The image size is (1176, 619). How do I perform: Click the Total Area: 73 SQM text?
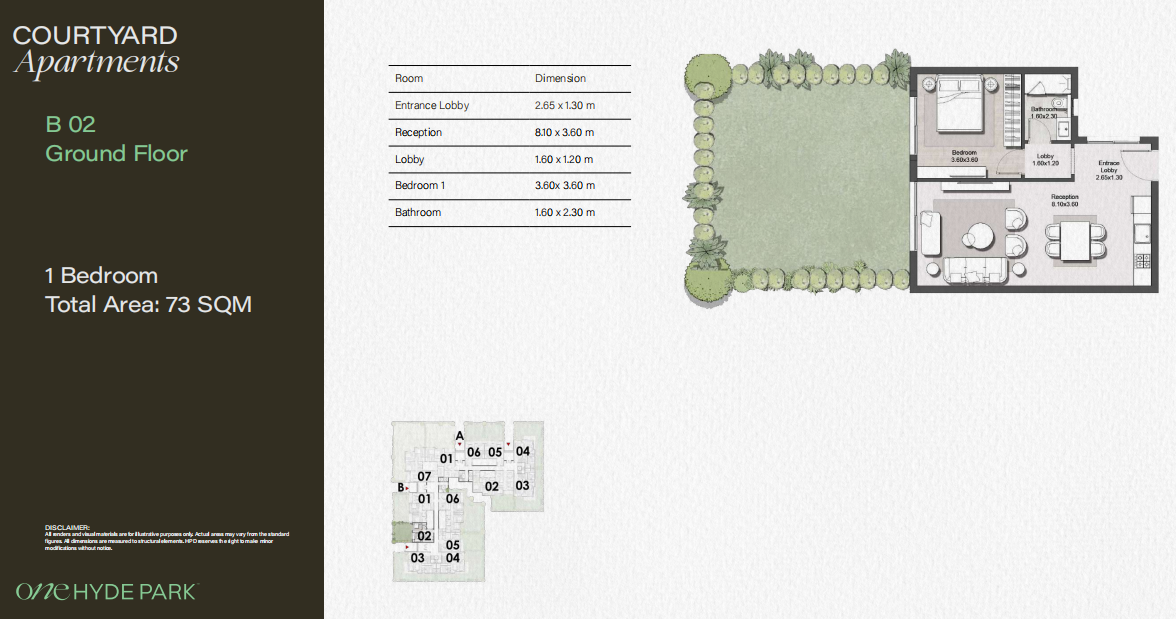tap(148, 305)
